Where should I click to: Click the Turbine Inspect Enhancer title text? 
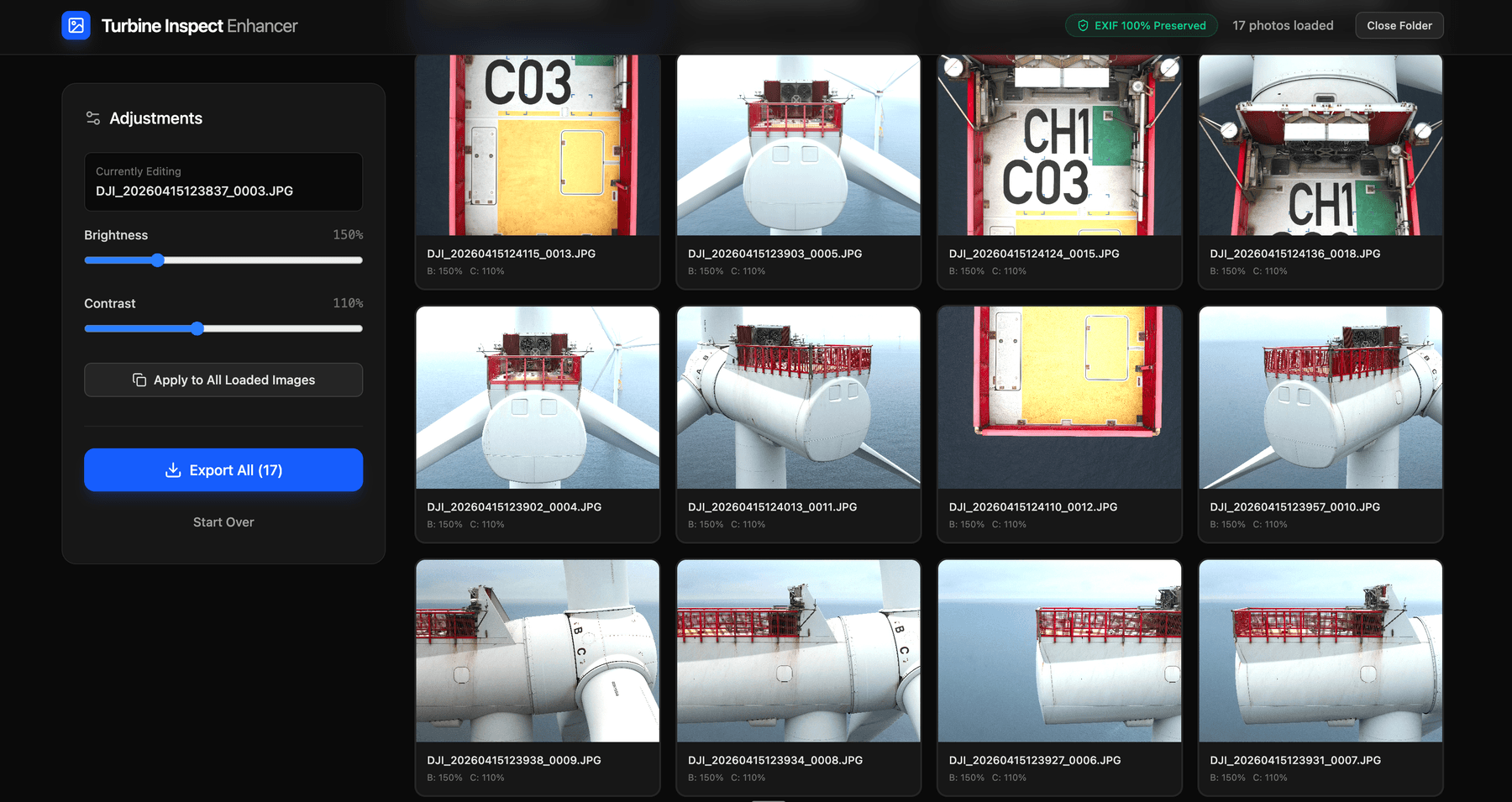click(x=200, y=26)
